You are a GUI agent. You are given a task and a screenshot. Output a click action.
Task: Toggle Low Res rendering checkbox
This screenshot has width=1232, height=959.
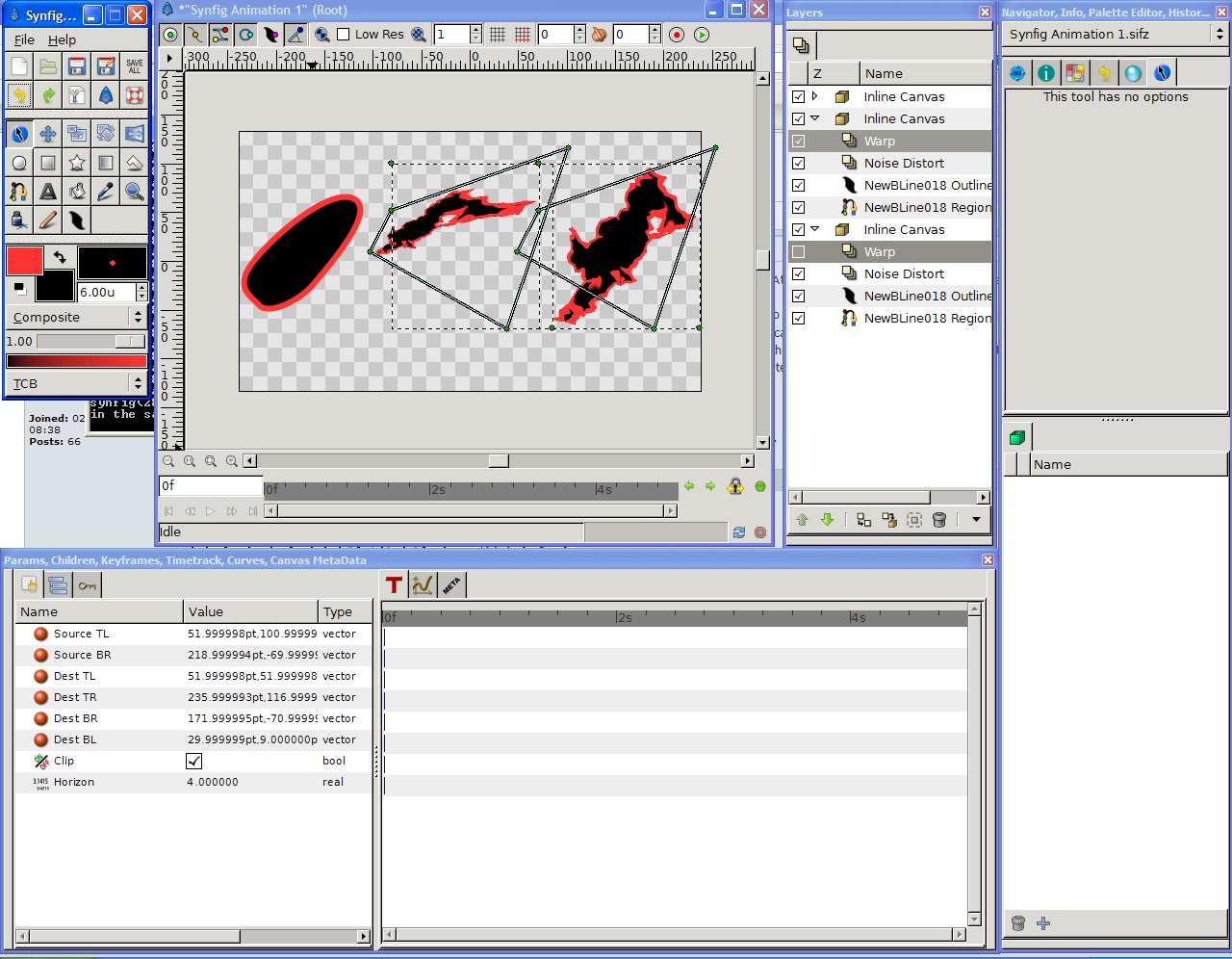[x=343, y=34]
